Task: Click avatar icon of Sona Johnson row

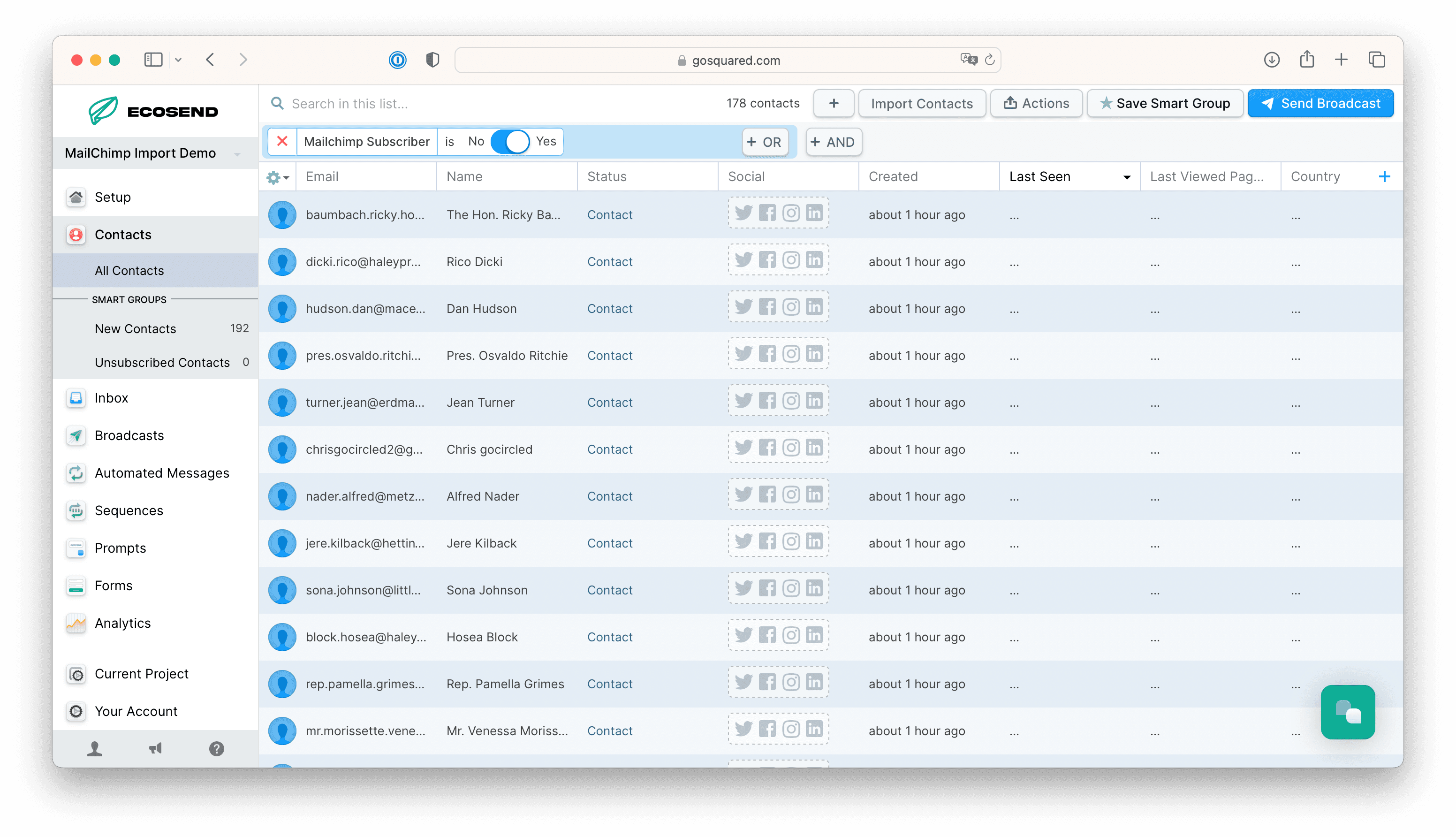Action: coord(282,590)
